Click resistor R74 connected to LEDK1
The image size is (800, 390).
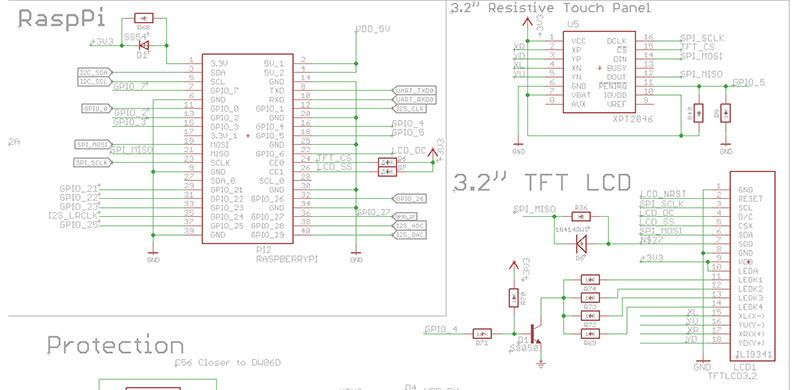point(590,280)
